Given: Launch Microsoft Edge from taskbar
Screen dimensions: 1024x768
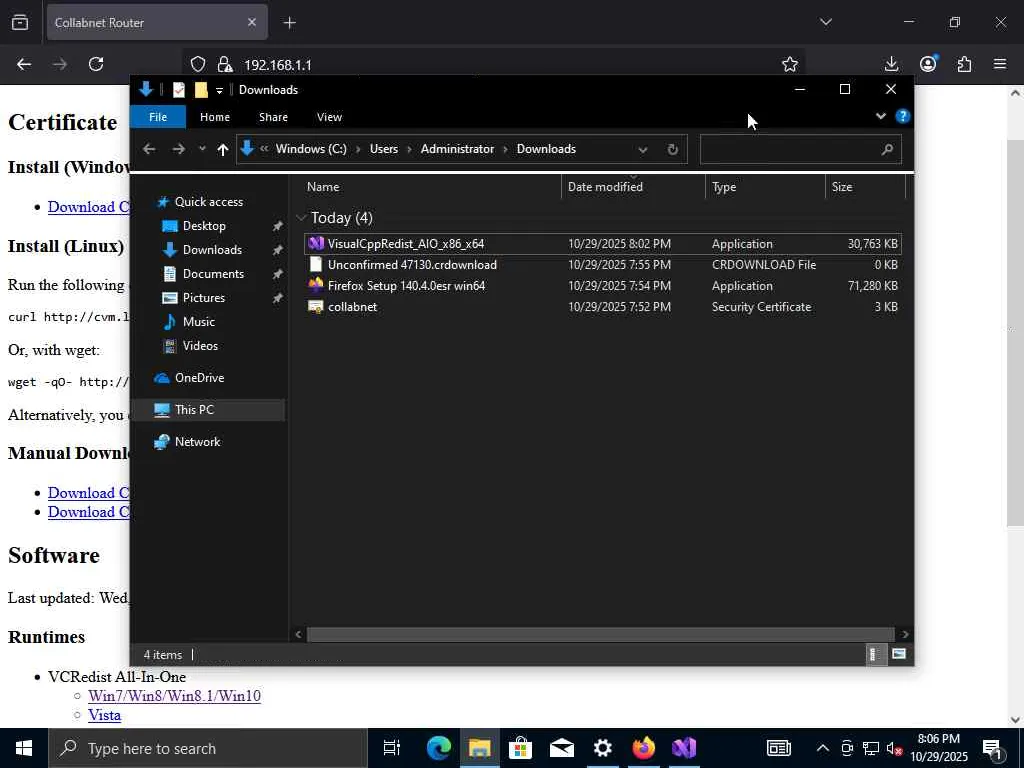Looking at the screenshot, I should pos(439,748).
